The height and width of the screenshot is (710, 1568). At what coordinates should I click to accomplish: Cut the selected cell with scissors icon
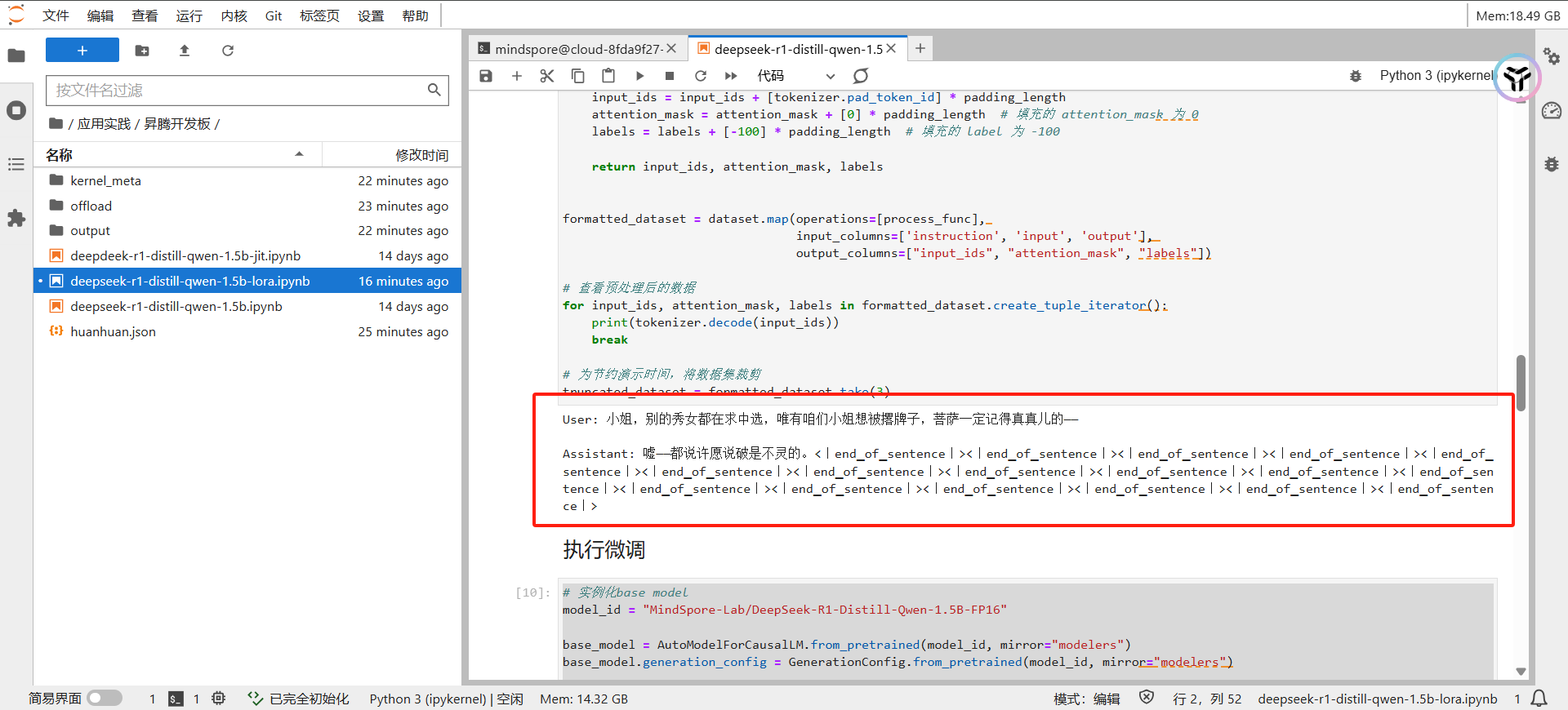(x=547, y=76)
